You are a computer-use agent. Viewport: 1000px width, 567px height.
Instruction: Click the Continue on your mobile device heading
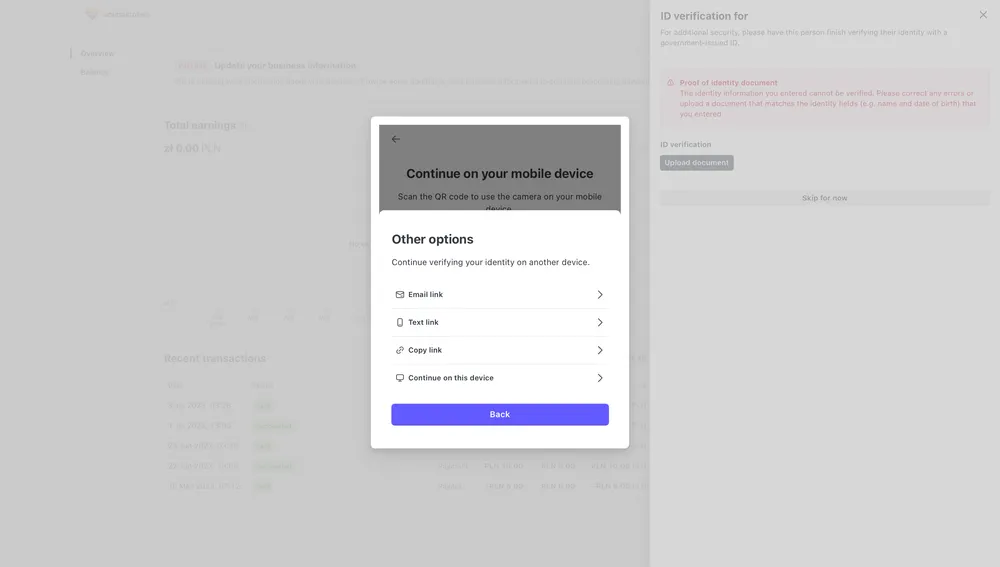pyautogui.click(x=500, y=173)
